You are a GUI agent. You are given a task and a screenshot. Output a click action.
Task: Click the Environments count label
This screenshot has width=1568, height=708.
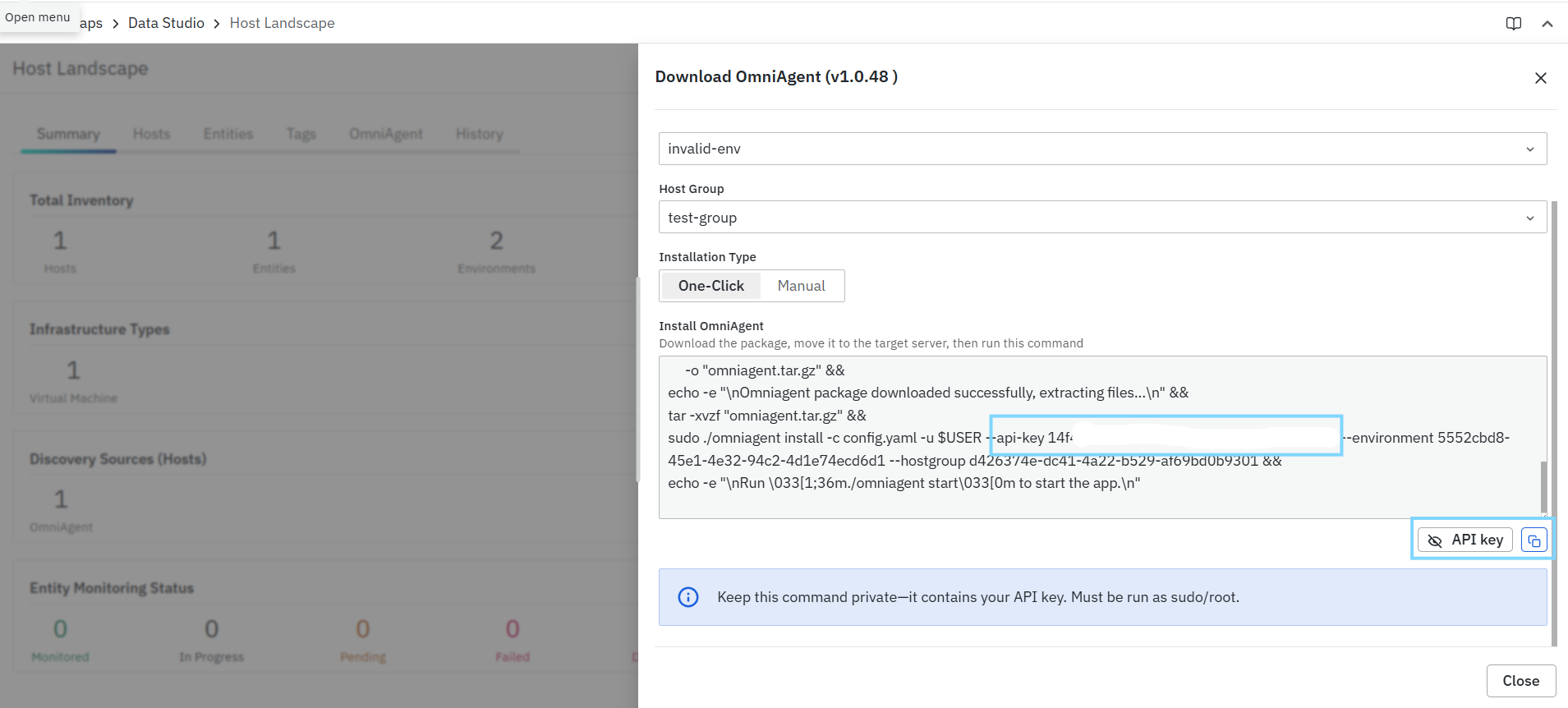point(497,269)
